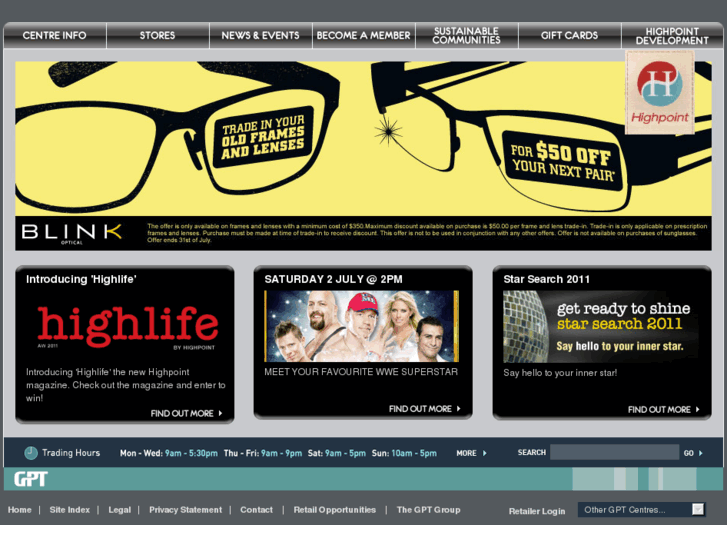This screenshot has width=727, height=545.
Task: Click 'SATURDAY 2 JULY @ 2PM' heading
Action: 333,279
